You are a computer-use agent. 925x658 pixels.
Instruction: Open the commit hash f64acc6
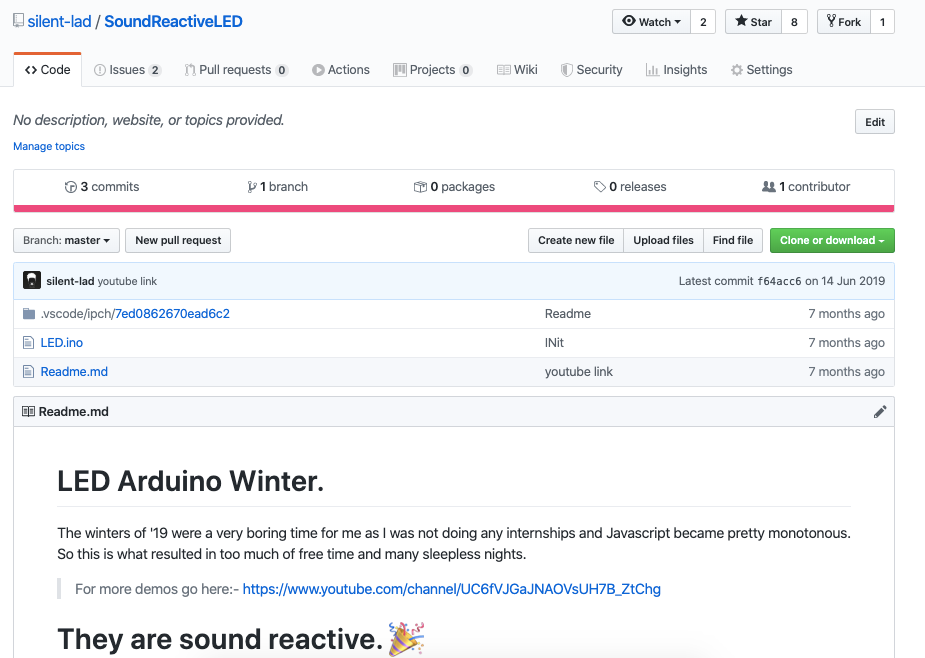coord(779,281)
